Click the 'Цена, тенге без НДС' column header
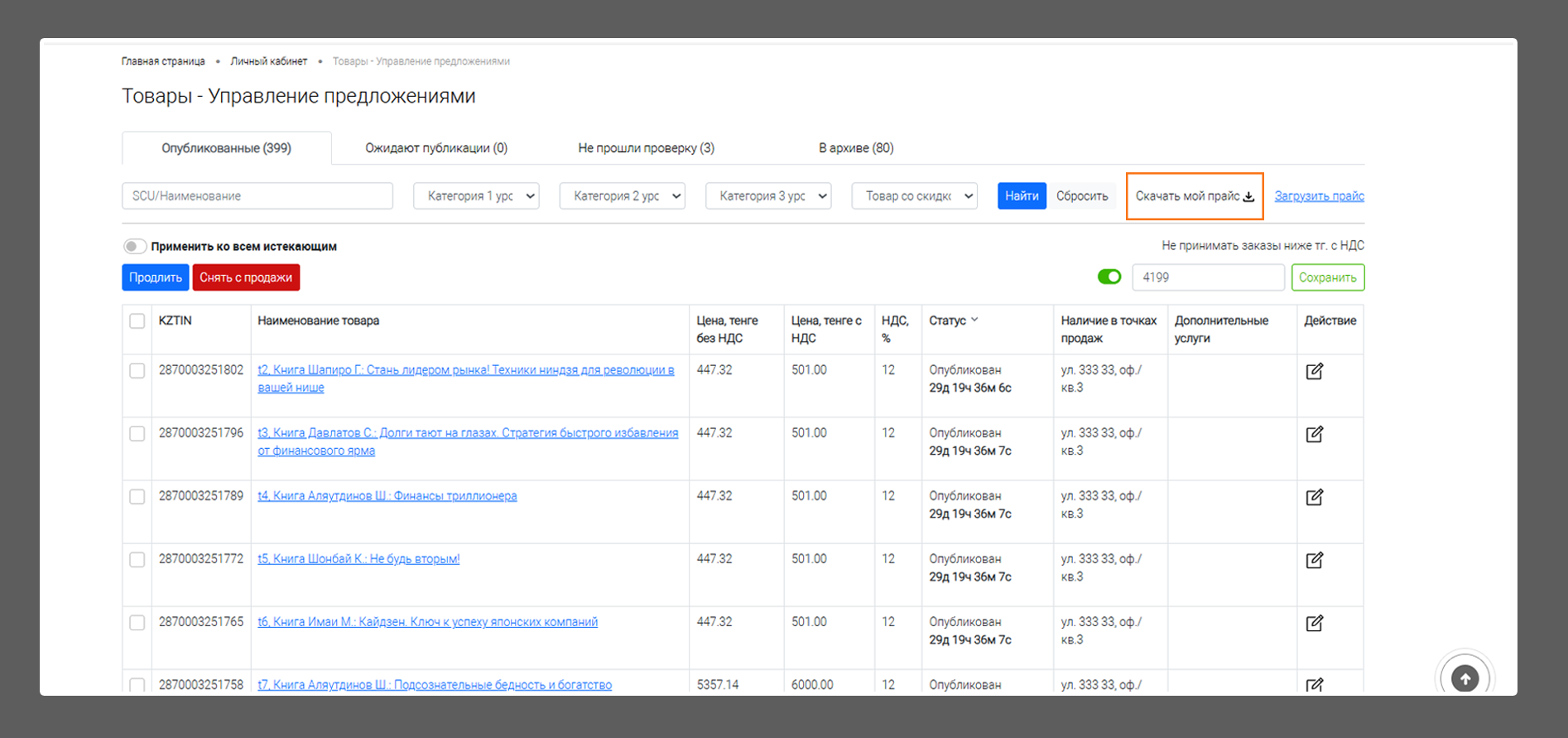This screenshot has width=1568, height=738. pos(727,329)
